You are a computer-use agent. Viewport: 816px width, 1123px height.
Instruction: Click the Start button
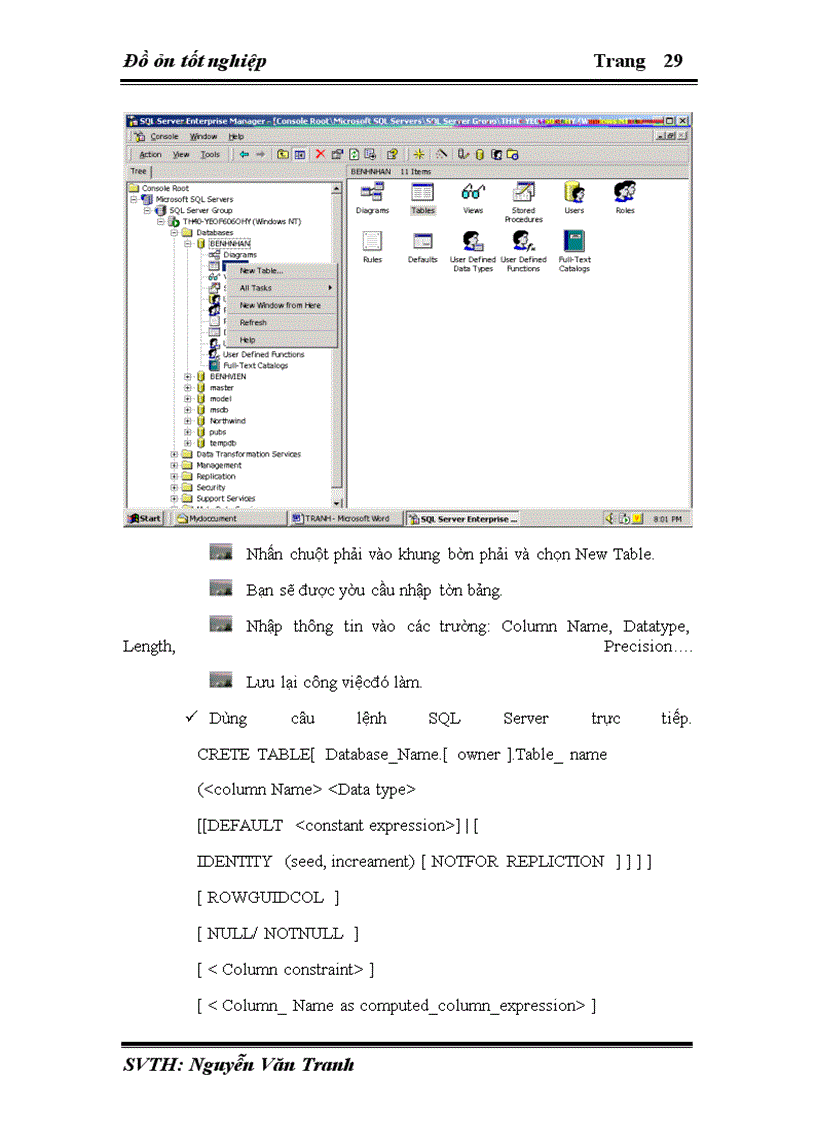tap(141, 518)
